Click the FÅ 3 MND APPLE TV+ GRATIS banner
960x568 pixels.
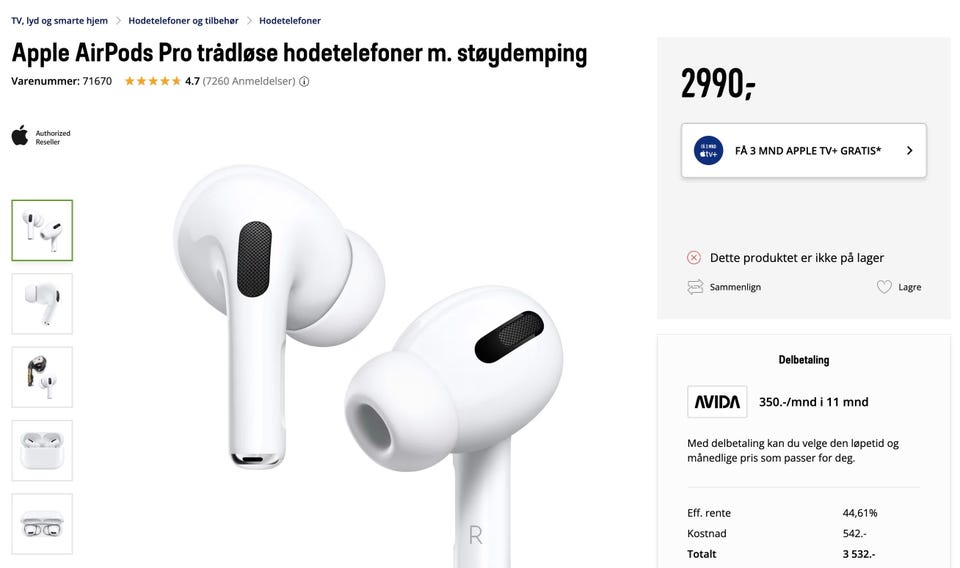coord(804,151)
